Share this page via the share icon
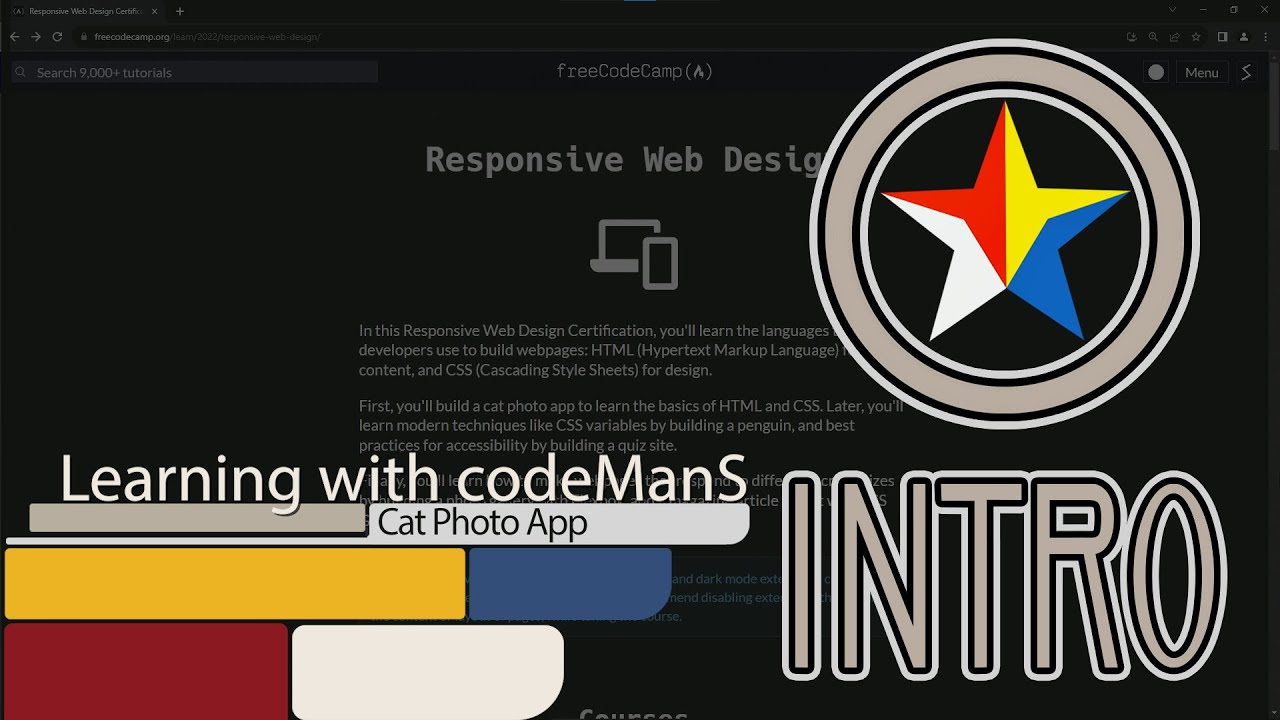The image size is (1280, 720). (1174, 37)
